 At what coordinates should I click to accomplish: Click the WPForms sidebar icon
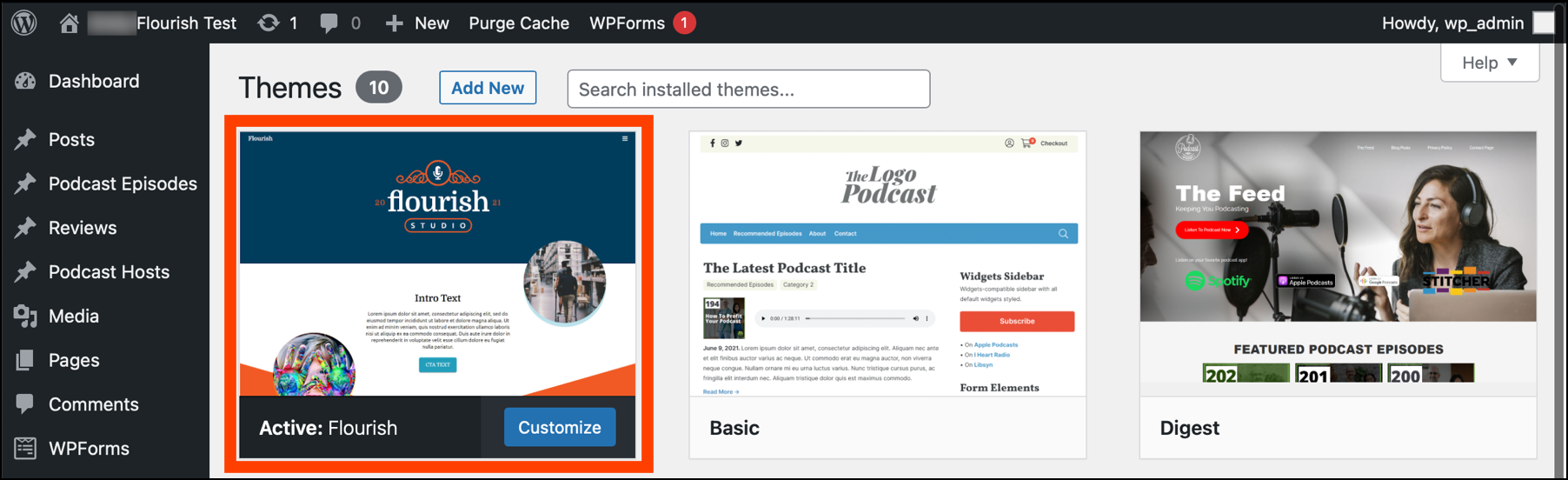[x=25, y=449]
